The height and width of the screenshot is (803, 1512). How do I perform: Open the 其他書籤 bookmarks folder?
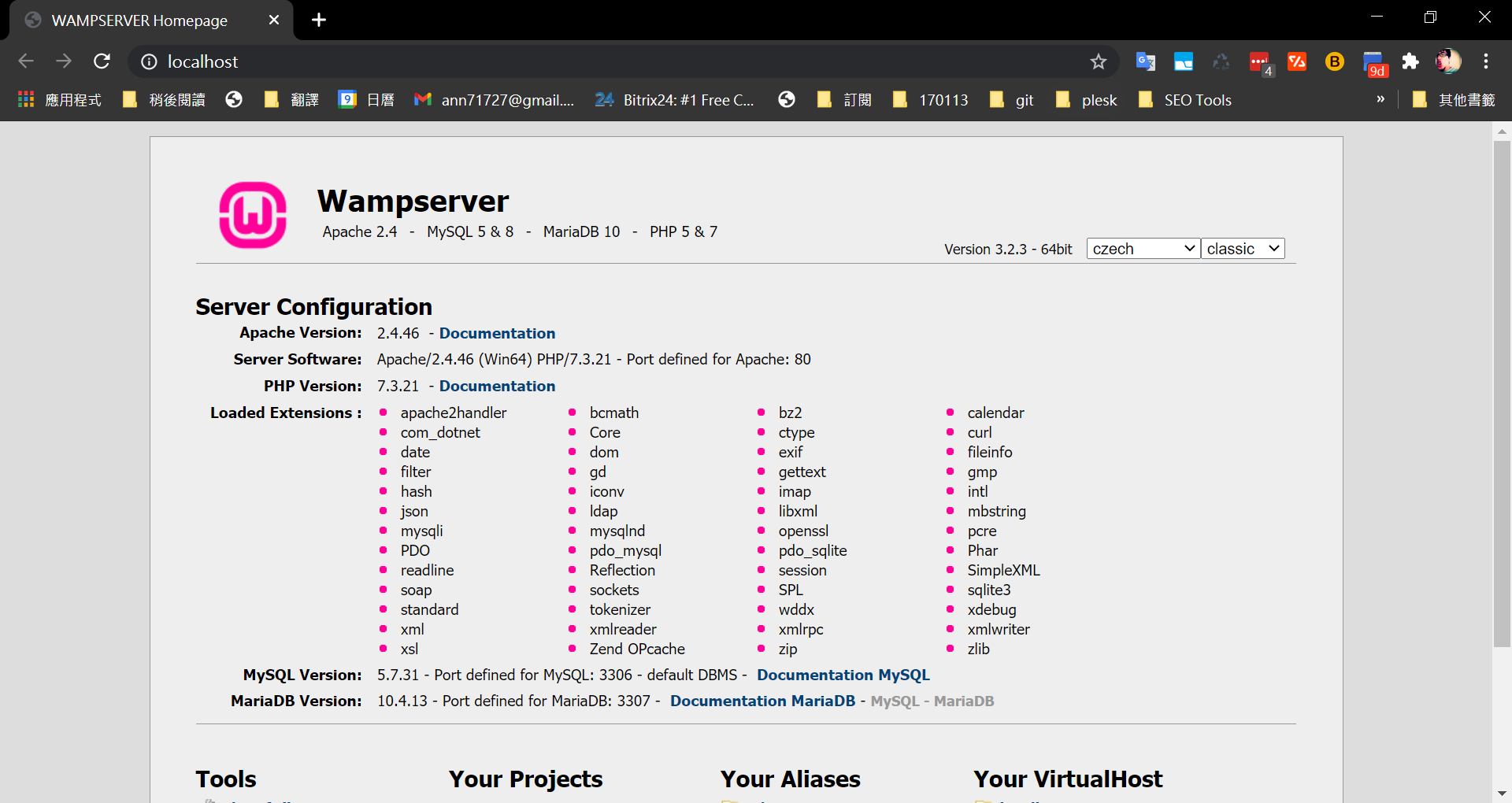(1454, 100)
